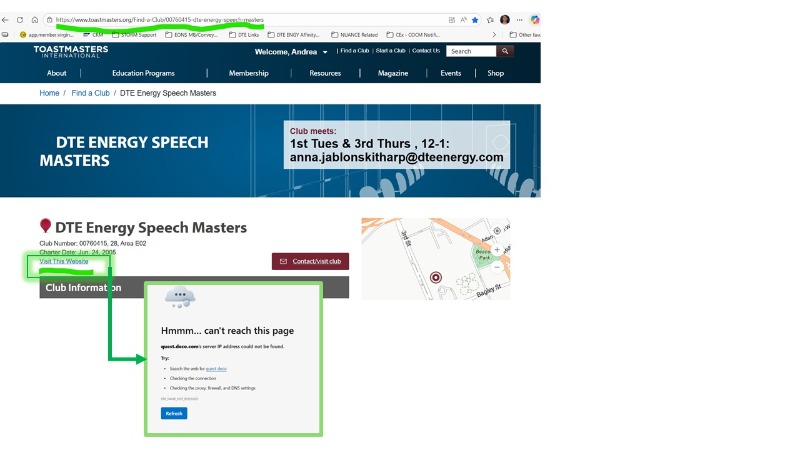
Task: Zoom in on the map
Action: [x=497, y=250]
